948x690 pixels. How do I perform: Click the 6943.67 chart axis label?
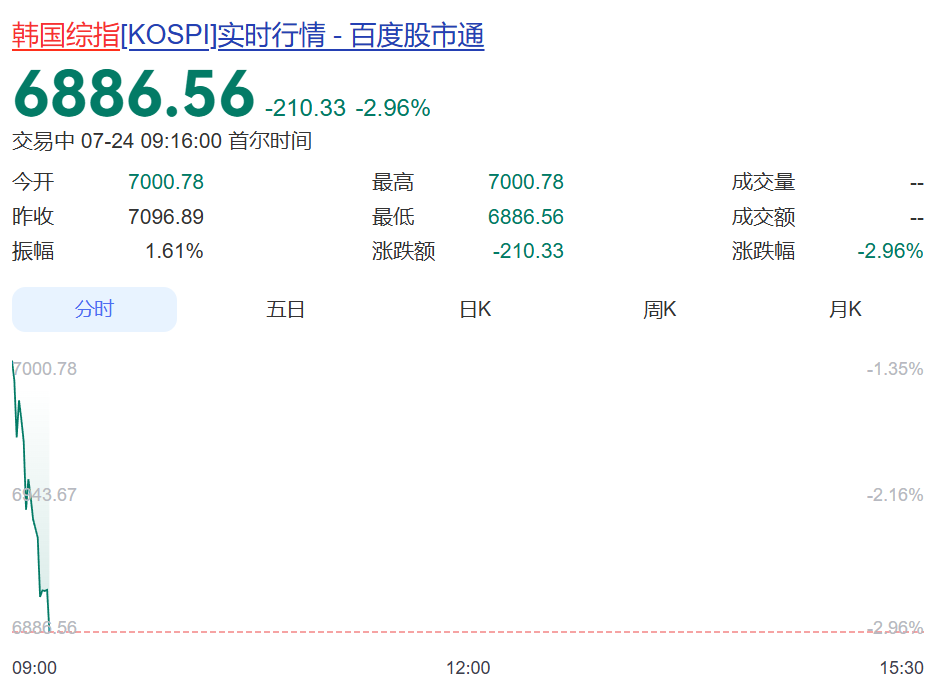[45, 495]
